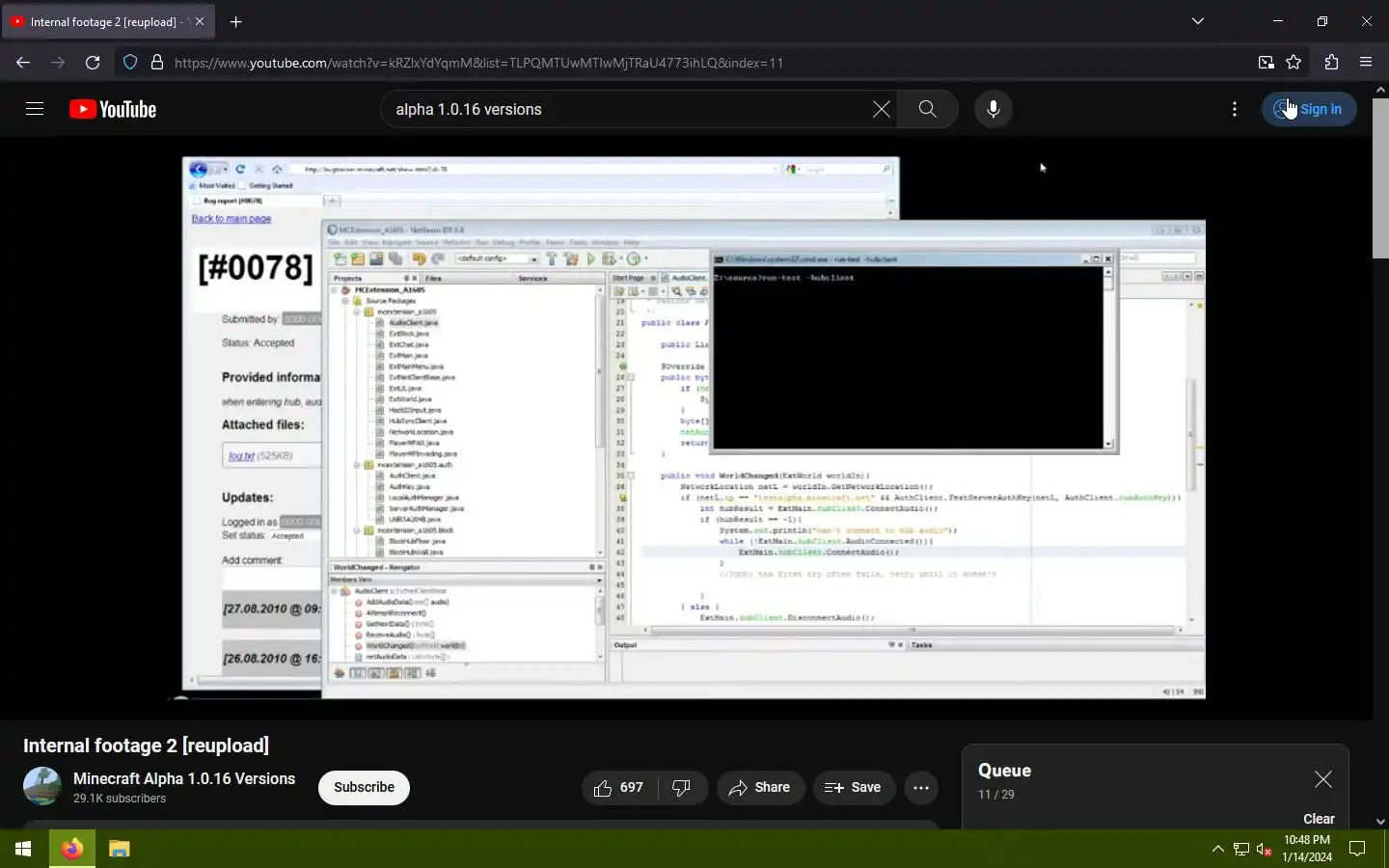List all tabs dropdown chevron

coord(1198,21)
